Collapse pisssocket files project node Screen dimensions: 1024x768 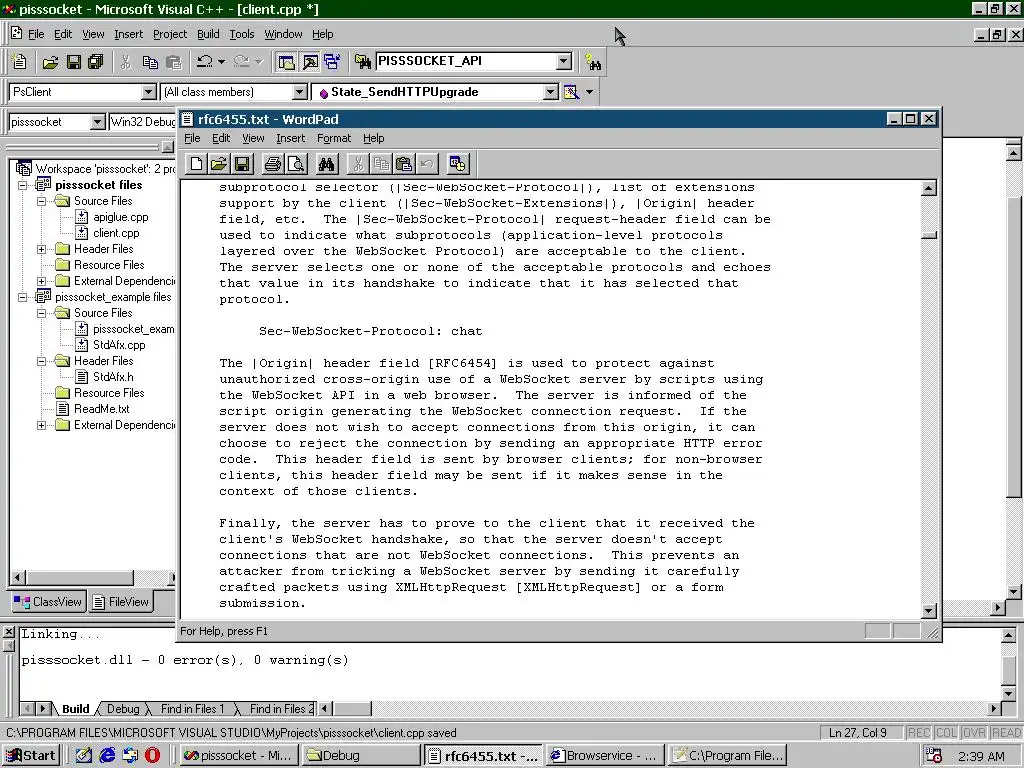(x=23, y=185)
